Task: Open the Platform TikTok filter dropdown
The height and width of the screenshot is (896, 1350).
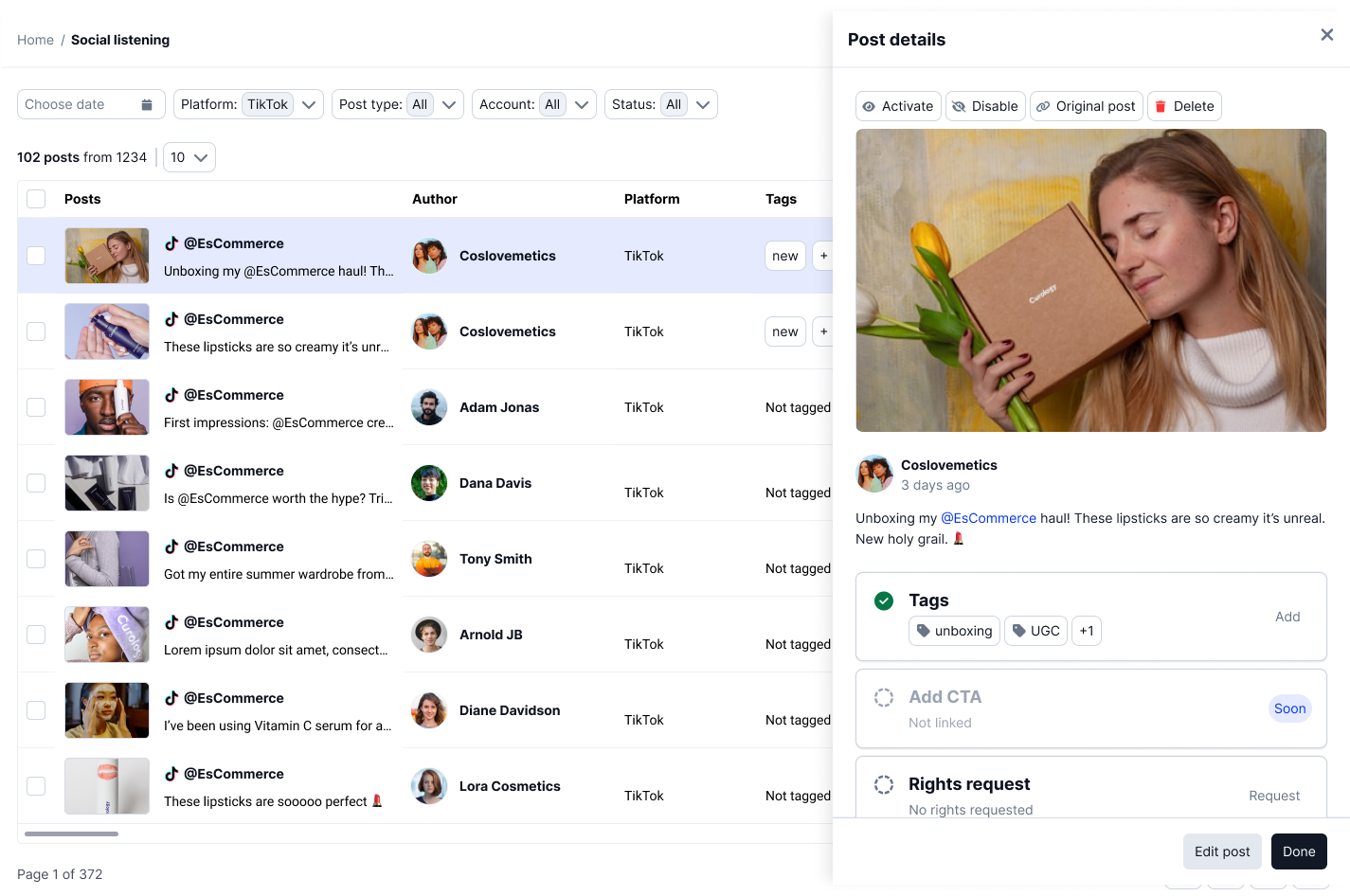Action: click(x=248, y=104)
